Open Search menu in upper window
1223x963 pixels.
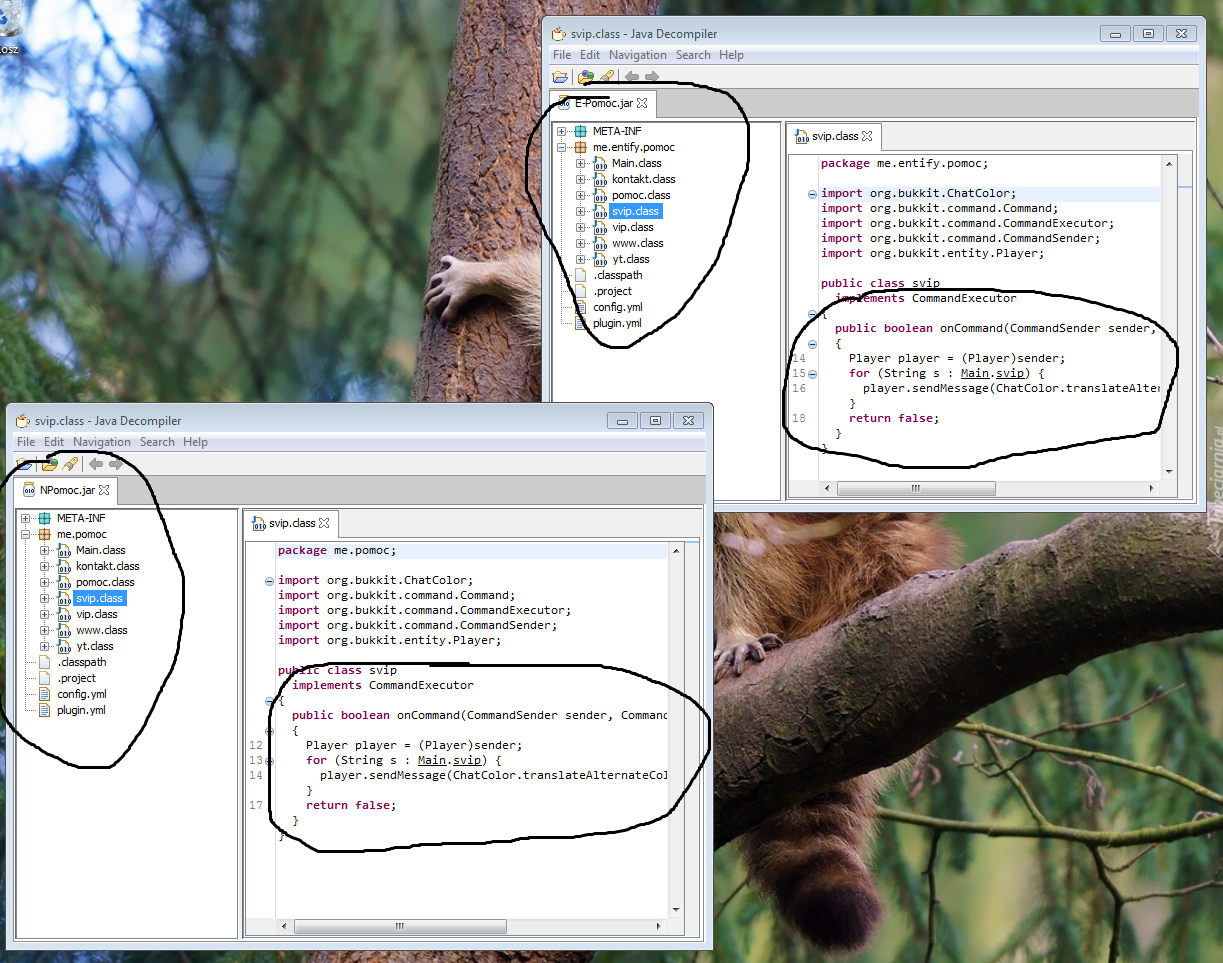tap(693, 55)
